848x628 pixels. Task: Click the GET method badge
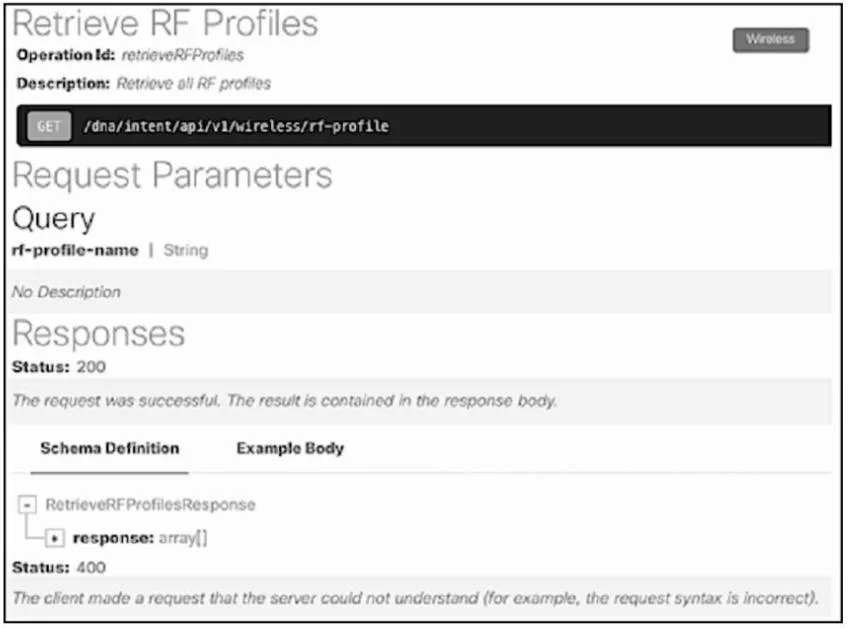(x=49, y=126)
